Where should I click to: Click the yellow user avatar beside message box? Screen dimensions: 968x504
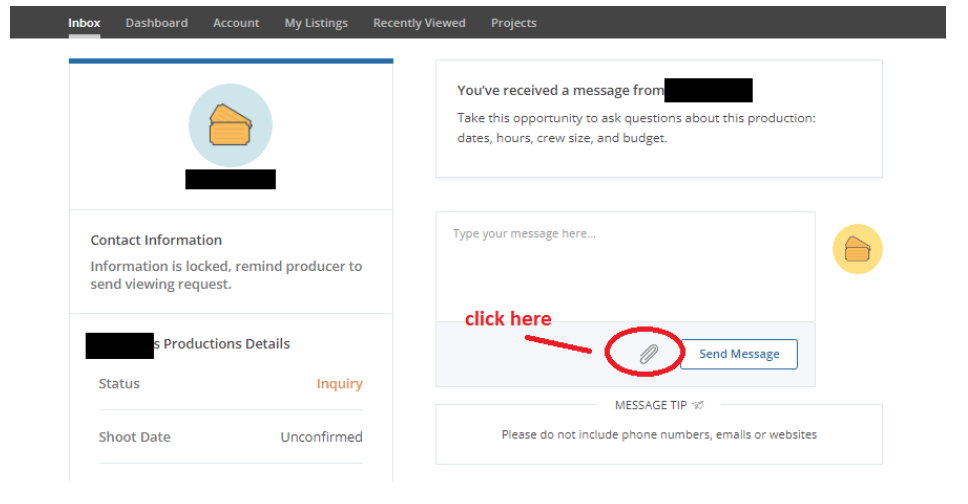(x=857, y=249)
